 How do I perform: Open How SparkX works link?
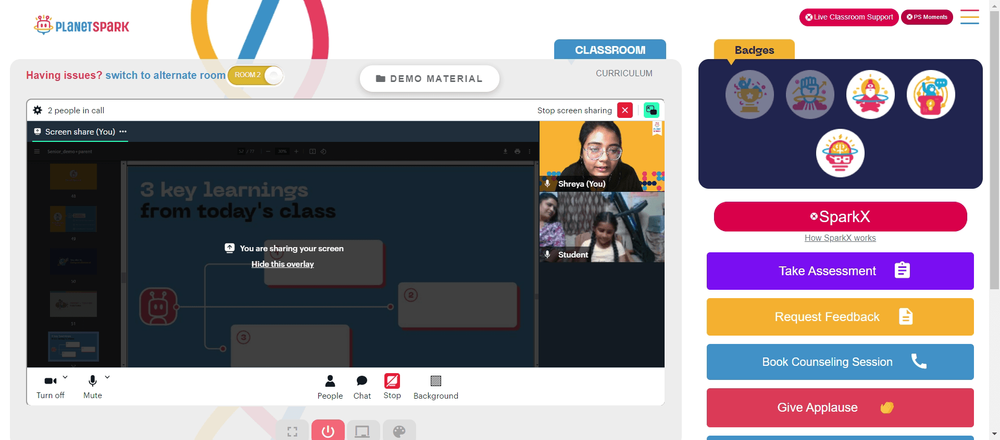tap(840, 238)
